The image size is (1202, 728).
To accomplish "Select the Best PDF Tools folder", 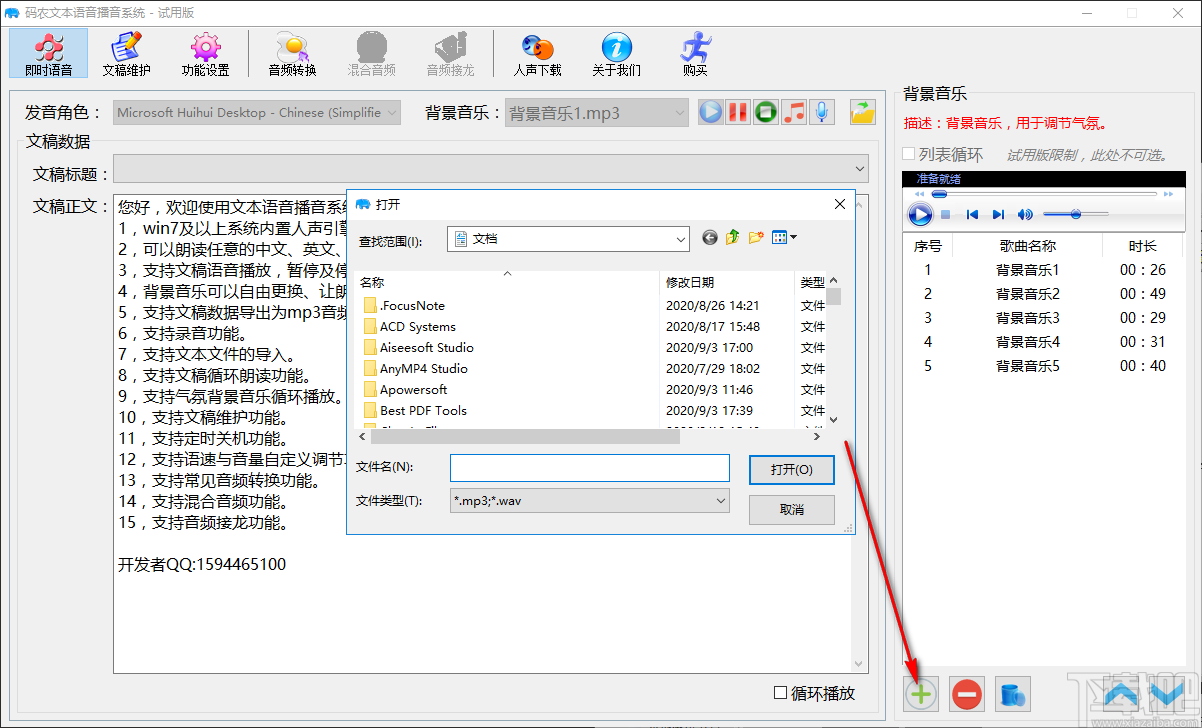I will click(414, 410).
